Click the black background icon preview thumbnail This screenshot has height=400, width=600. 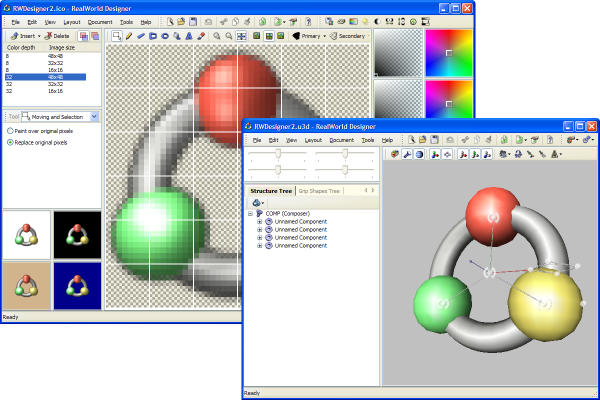point(77,235)
